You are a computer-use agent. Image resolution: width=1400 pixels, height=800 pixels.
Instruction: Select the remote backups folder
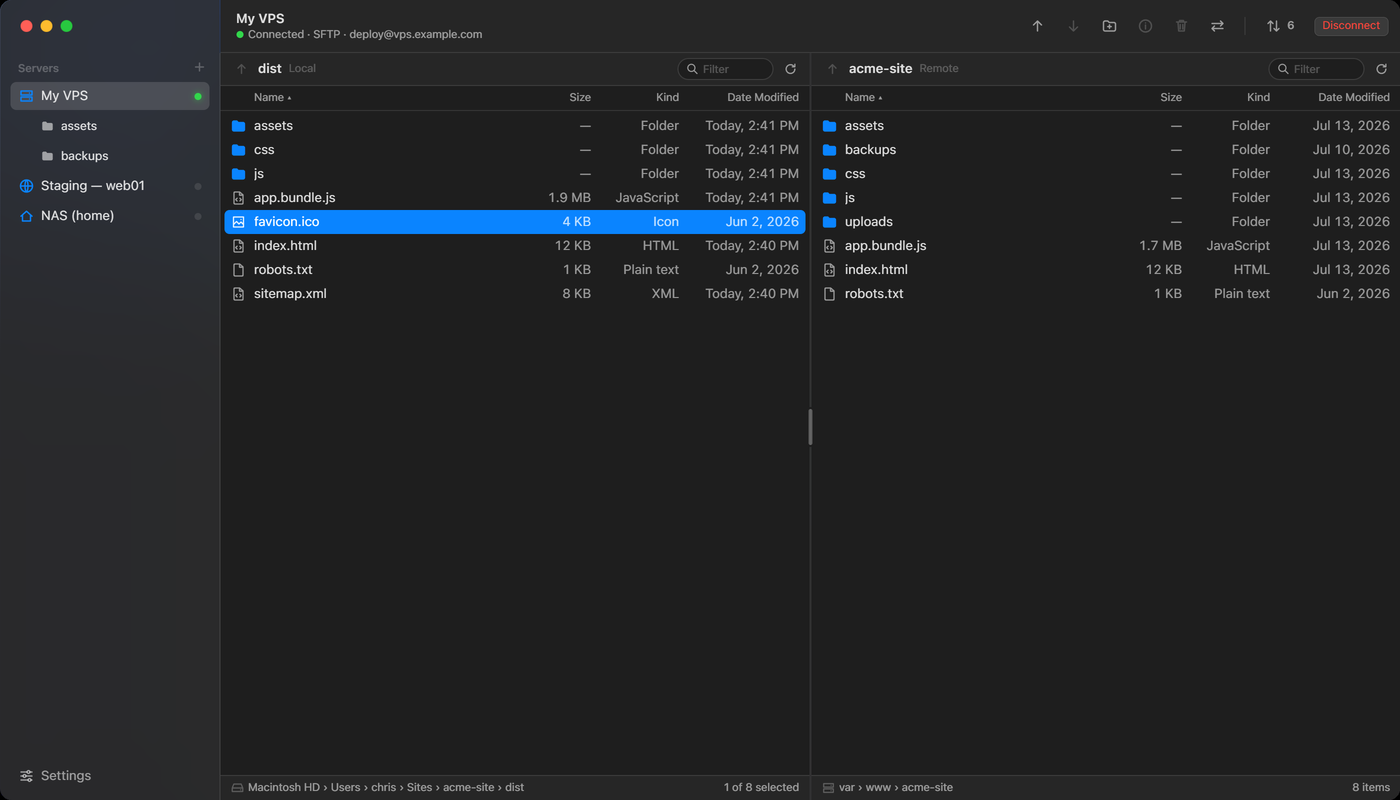1106,150
